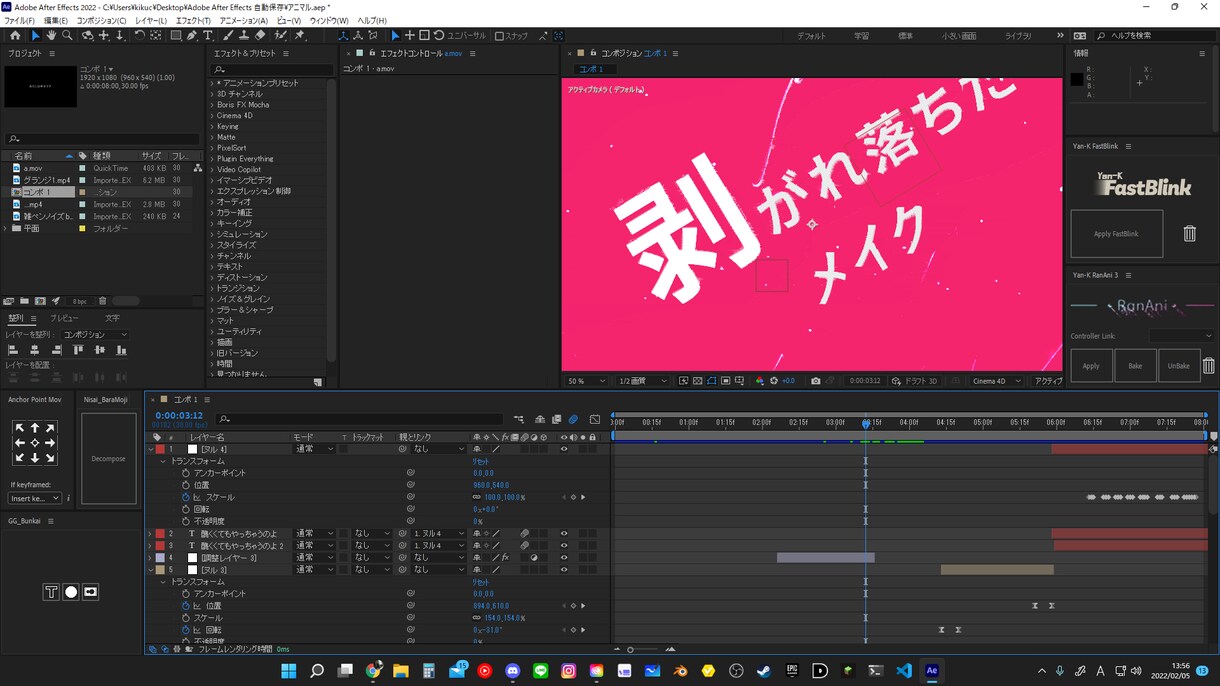The width and height of the screenshot is (1220, 686).
Task: Select the Home icon in the toolbar
Action: click(x=14, y=36)
